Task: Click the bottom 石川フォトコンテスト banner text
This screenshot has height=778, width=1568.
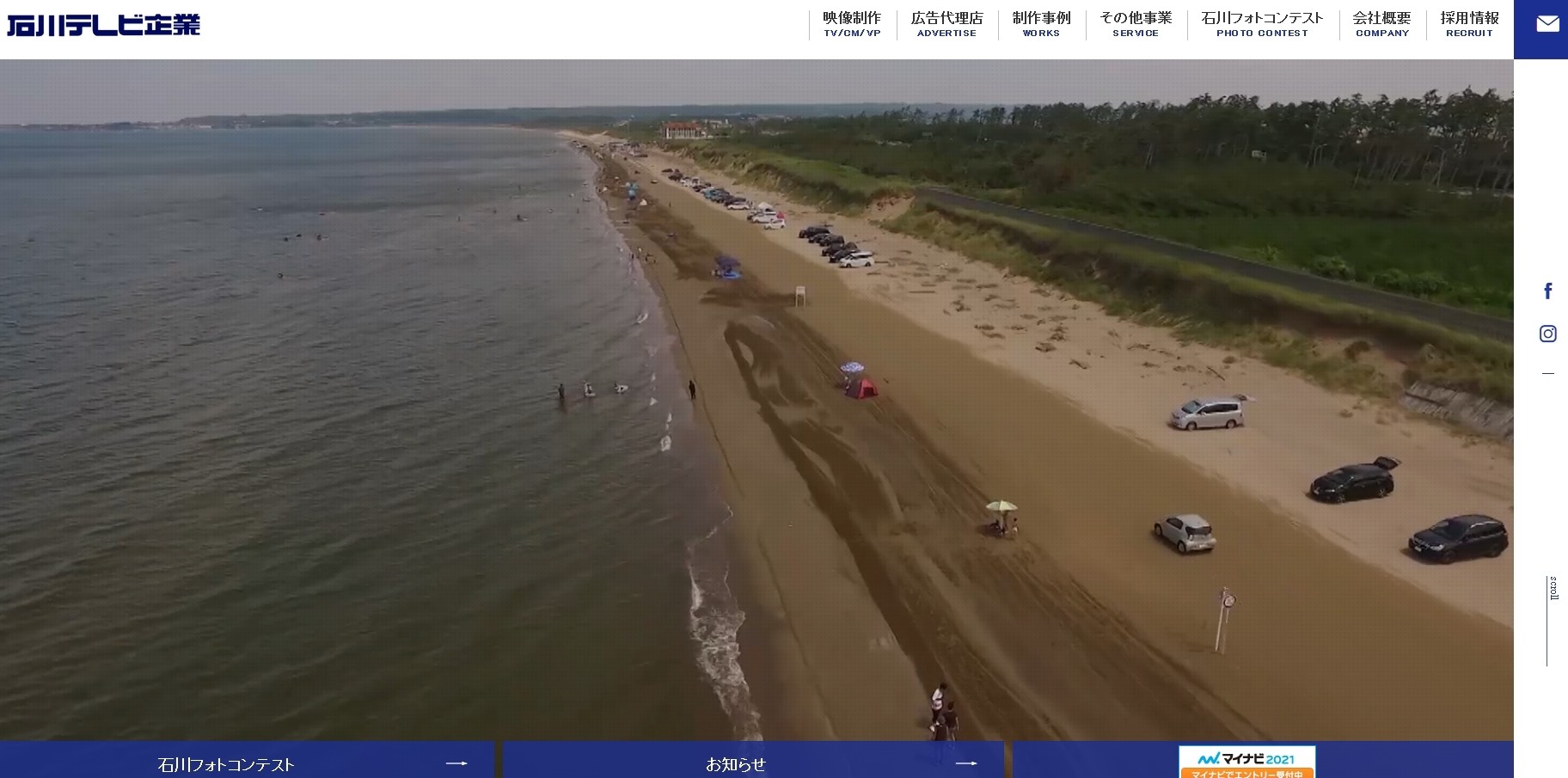Action: [226, 764]
